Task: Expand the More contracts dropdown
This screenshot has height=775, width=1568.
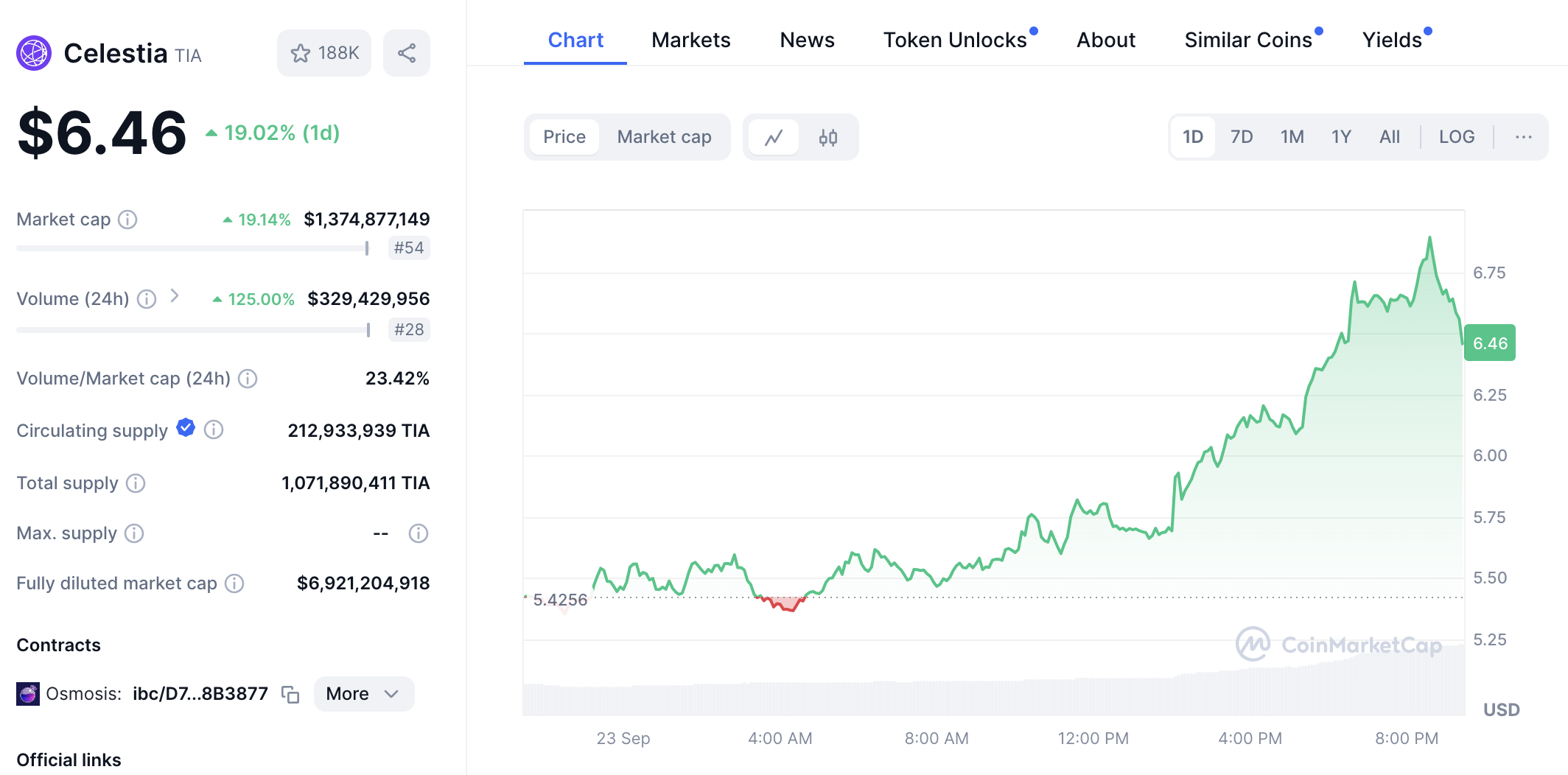Action: click(364, 694)
